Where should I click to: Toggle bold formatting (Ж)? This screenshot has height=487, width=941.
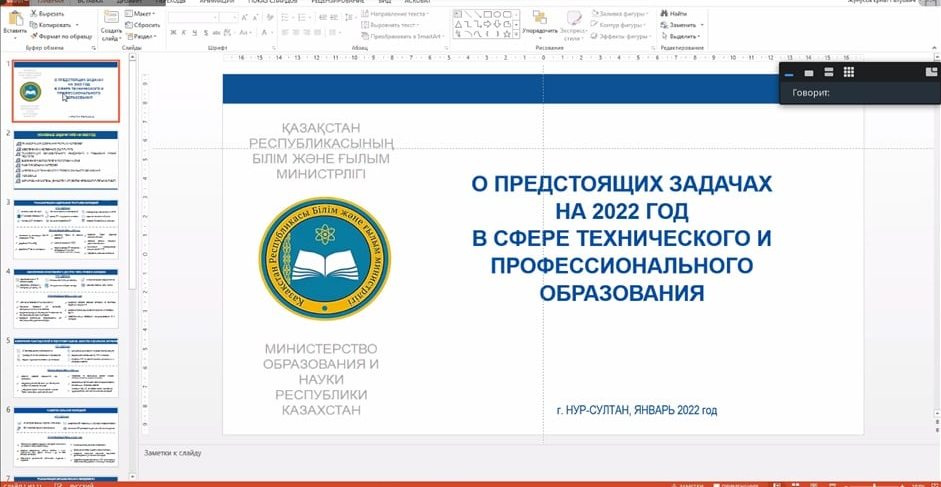click(173, 32)
